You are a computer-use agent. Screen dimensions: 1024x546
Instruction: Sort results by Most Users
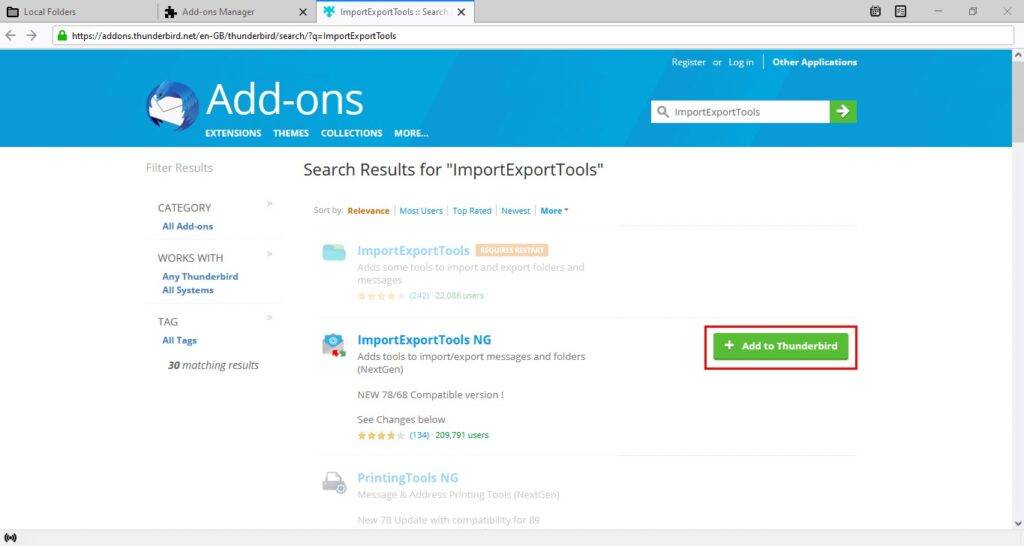pos(421,211)
